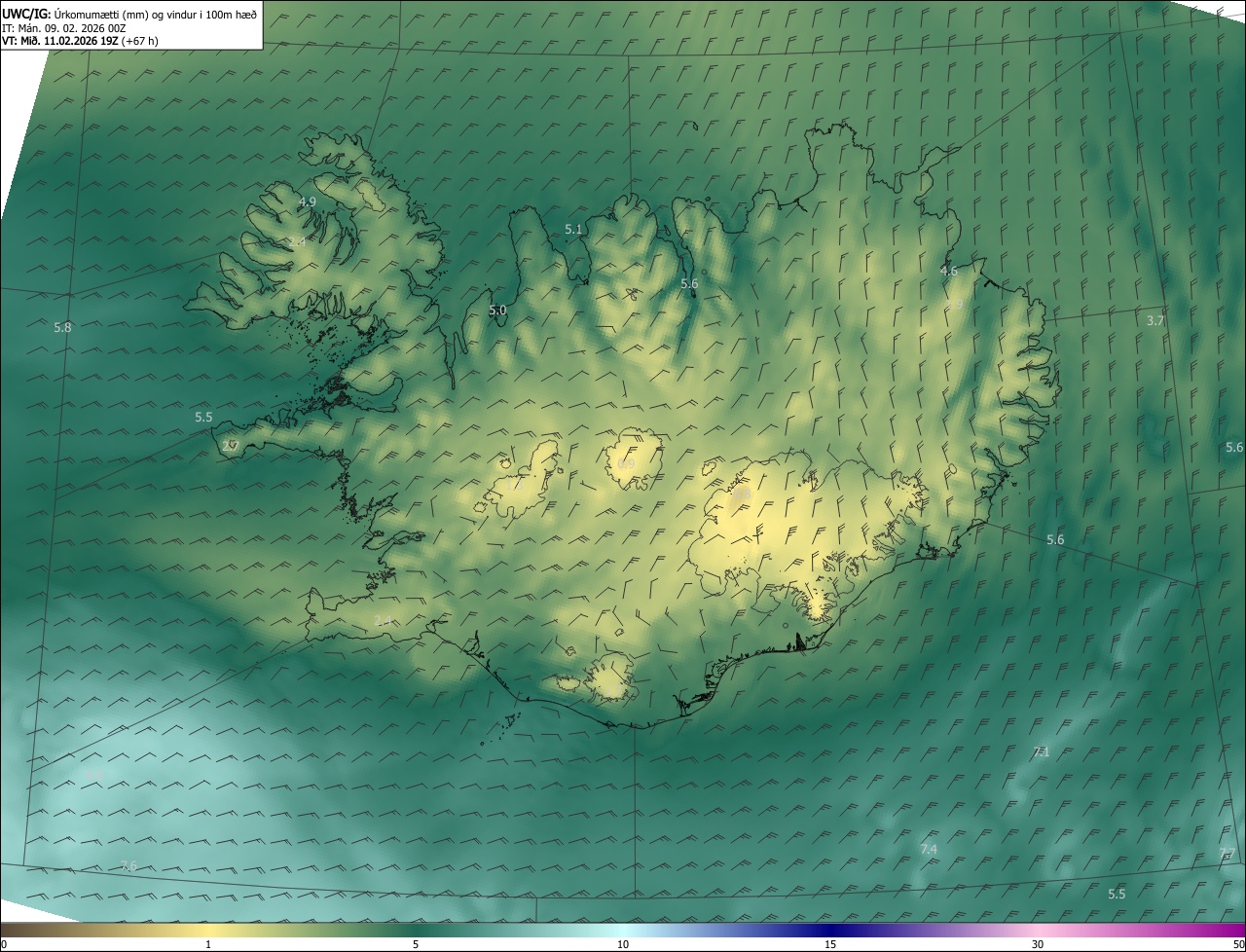Image resolution: width=1246 pixels, height=952 pixels.
Task: Click the 5.1 value label on the north coast
Action: pos(573,230)
